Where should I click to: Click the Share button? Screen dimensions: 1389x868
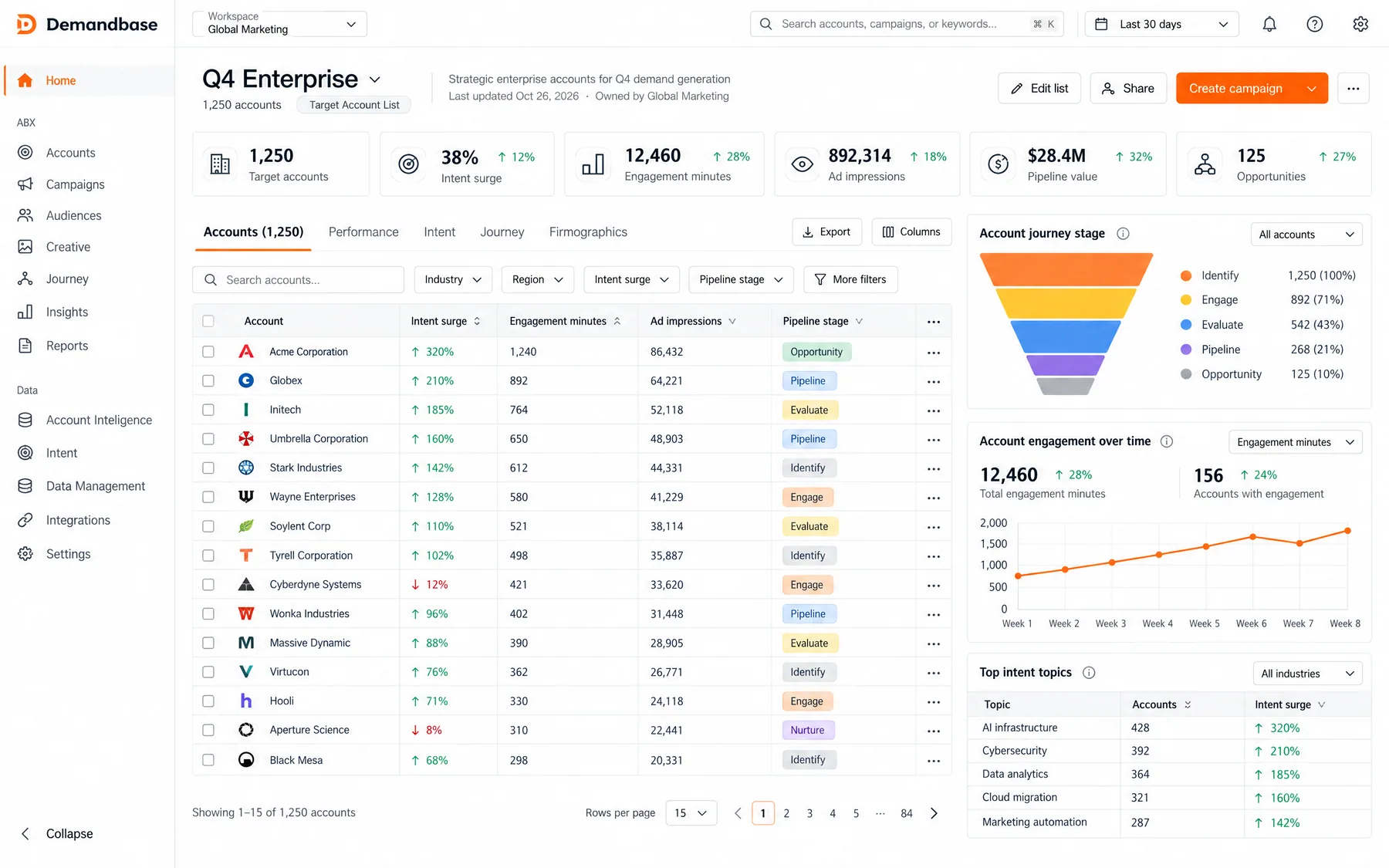coord(1128,89)
